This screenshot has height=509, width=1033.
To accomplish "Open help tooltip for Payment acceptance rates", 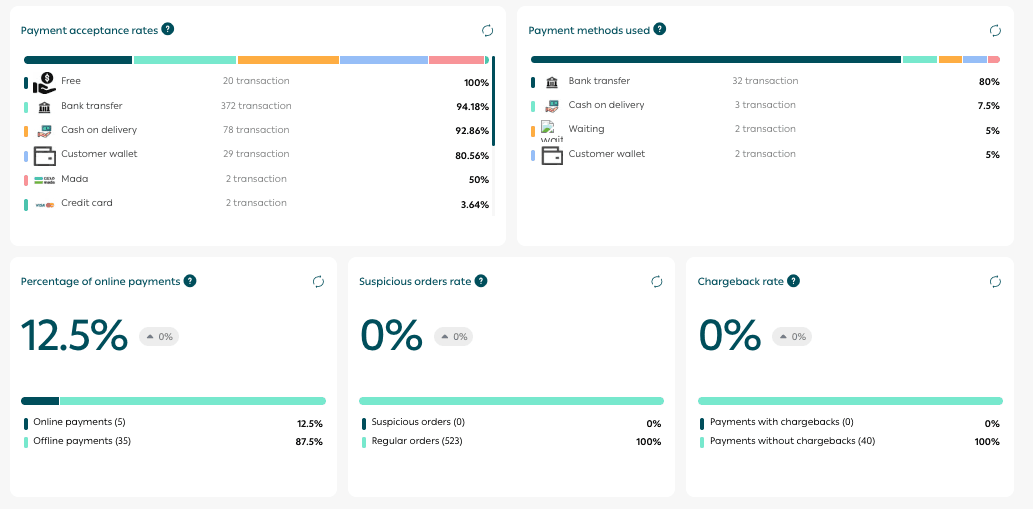I will click(x=168, y=30).
